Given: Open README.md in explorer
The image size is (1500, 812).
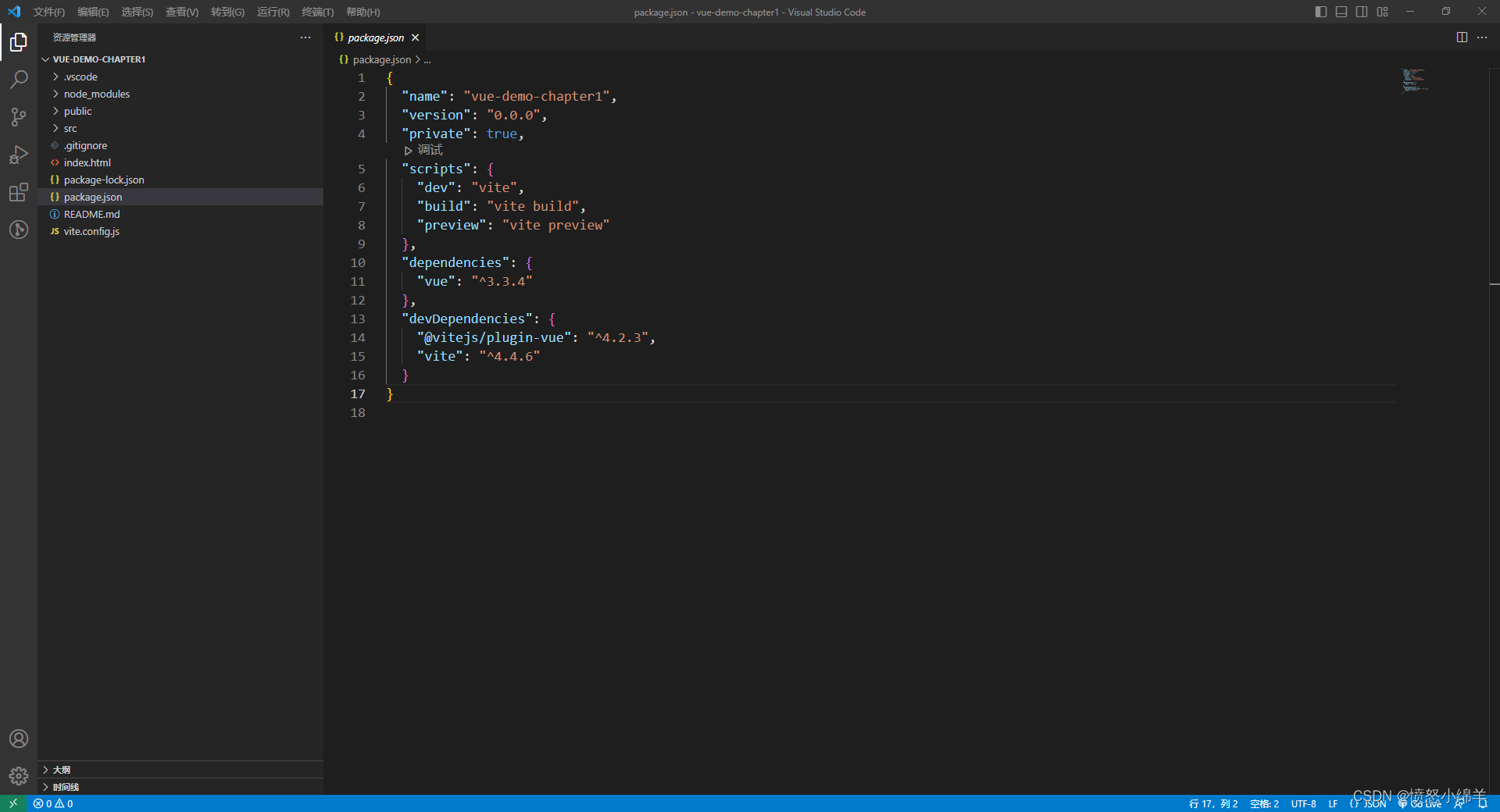Looking at the screenshot, I should click(180, 214).
